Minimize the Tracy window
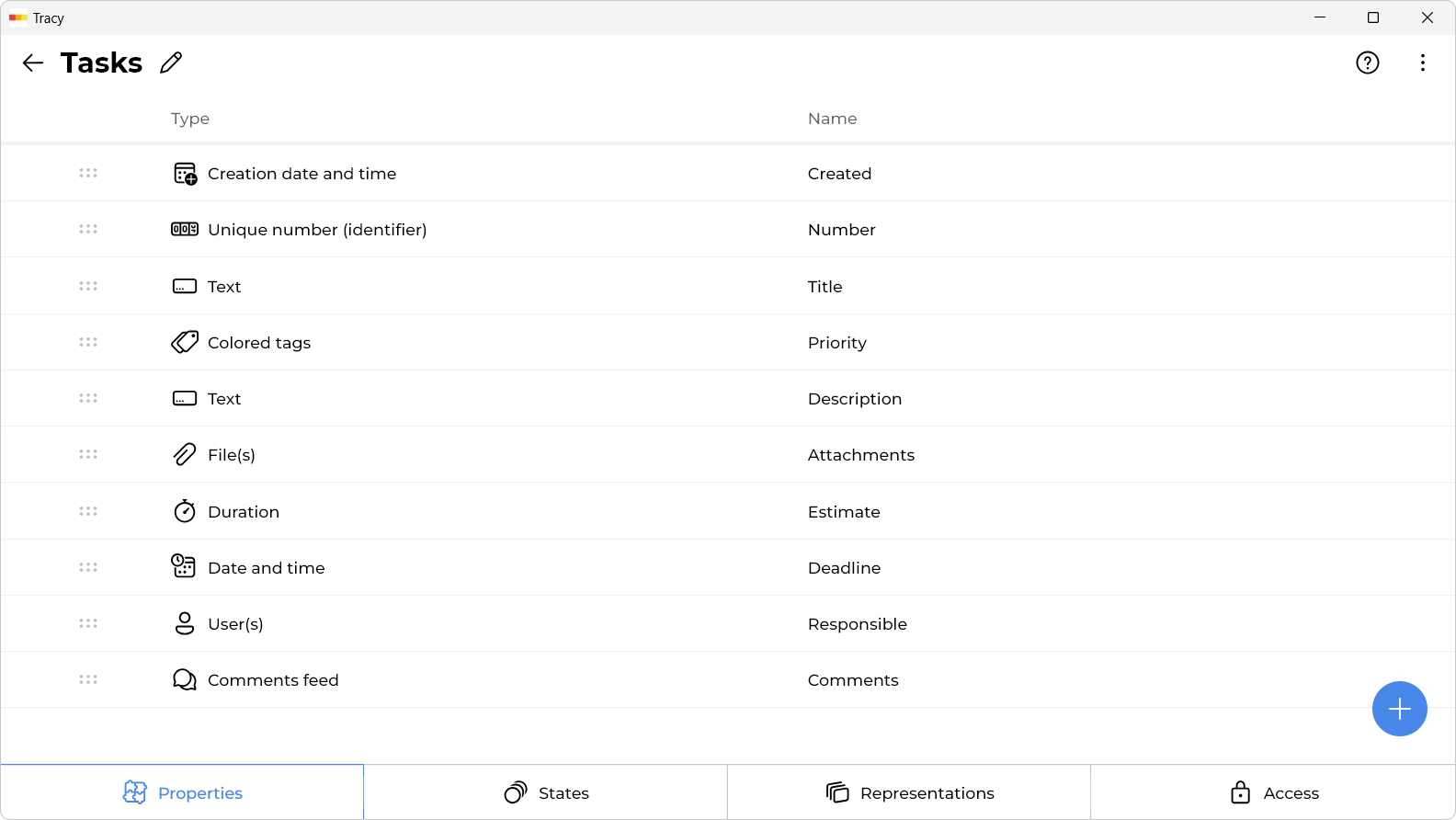The height and width of the screenshot is (820, 1456). pos(1320,17)
